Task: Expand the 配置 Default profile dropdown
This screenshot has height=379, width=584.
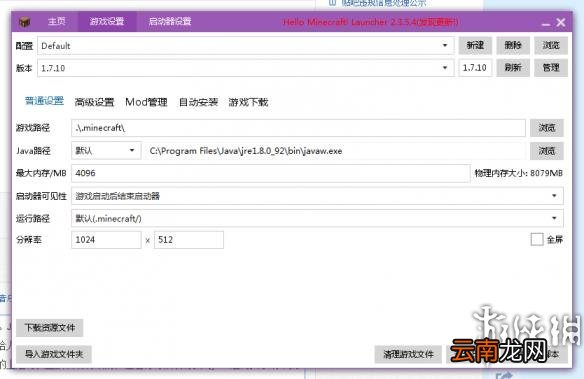Action: (x=245, y=45)
